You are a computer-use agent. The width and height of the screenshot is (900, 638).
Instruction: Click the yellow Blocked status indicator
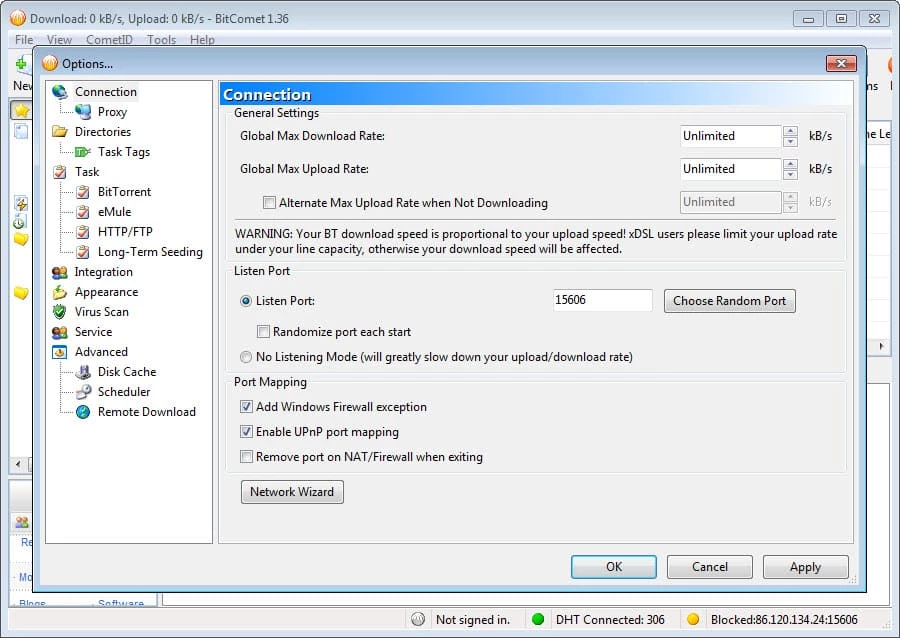coord(693,619)
